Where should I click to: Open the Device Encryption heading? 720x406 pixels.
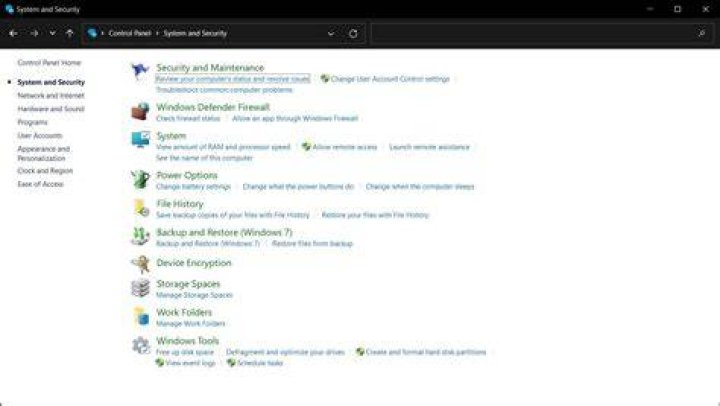point(194,263)
